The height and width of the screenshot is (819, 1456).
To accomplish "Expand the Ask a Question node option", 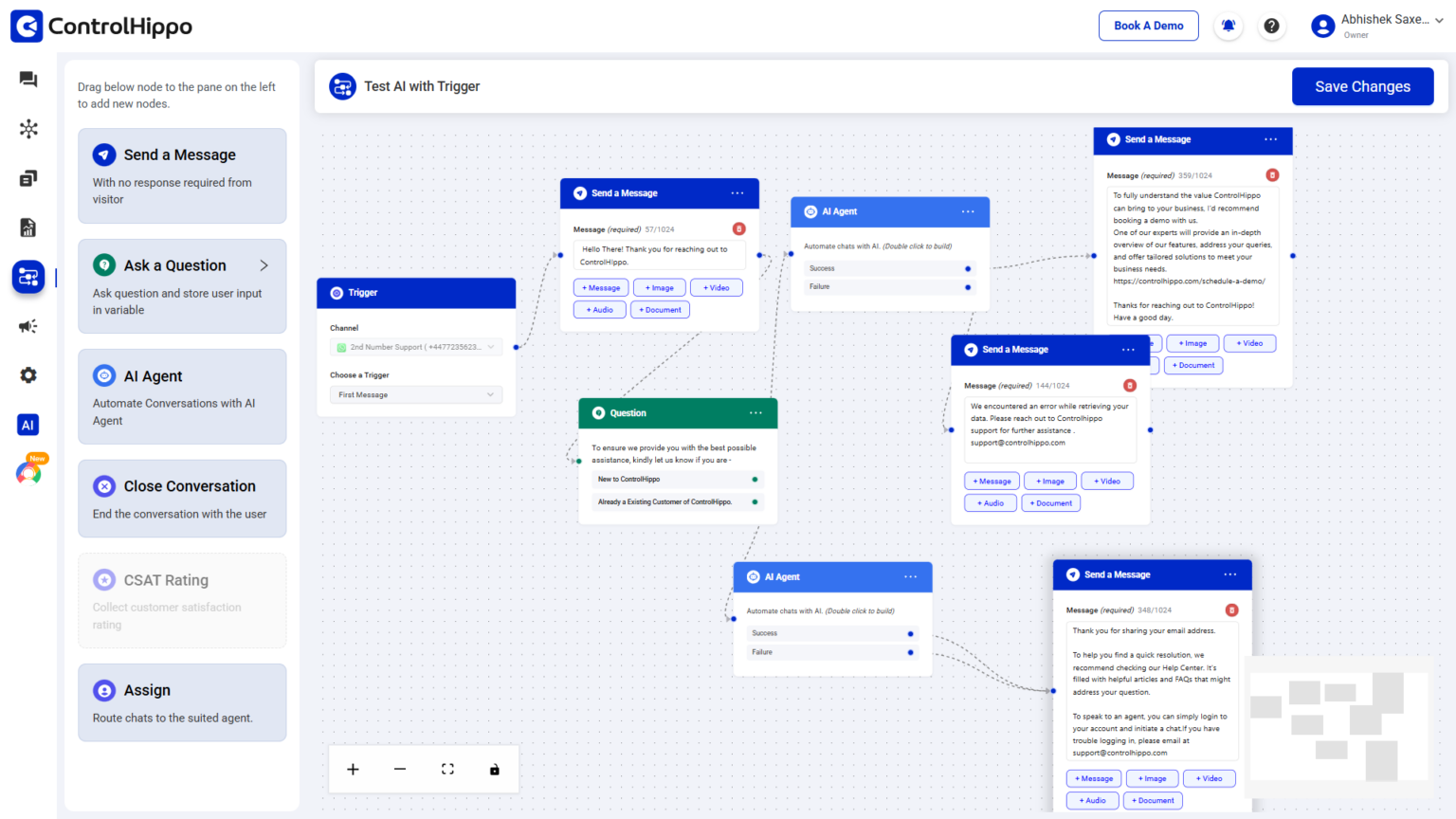I will [264, 265].
